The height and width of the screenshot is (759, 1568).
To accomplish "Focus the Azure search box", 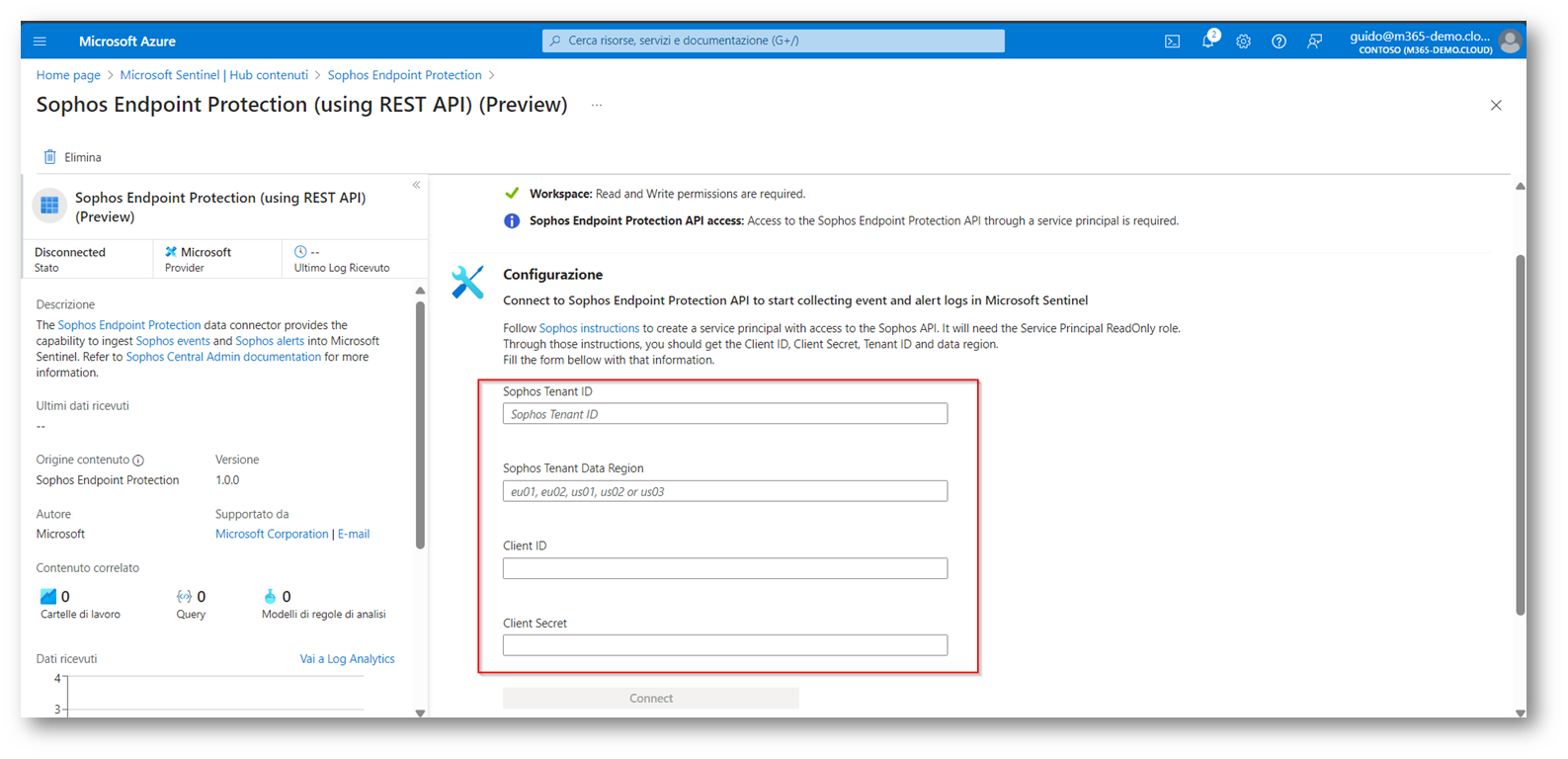I will click(774, 41).
